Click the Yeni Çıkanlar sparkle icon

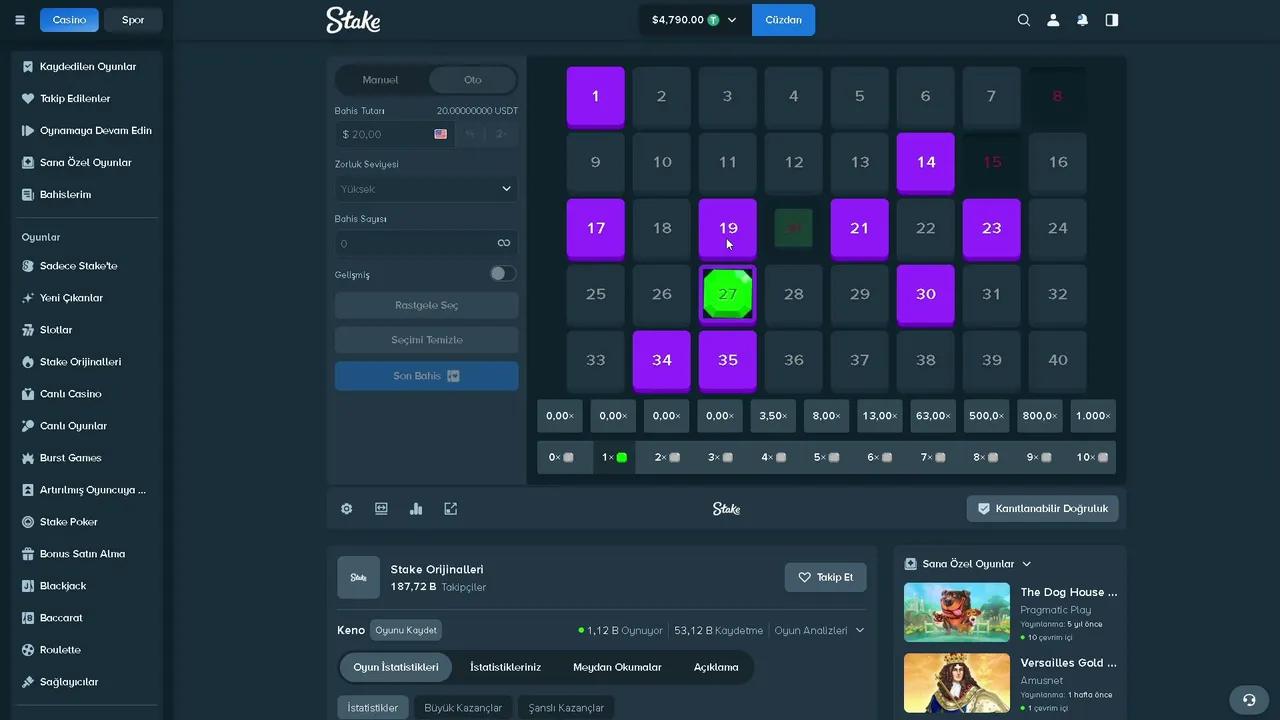coord(28,298)
